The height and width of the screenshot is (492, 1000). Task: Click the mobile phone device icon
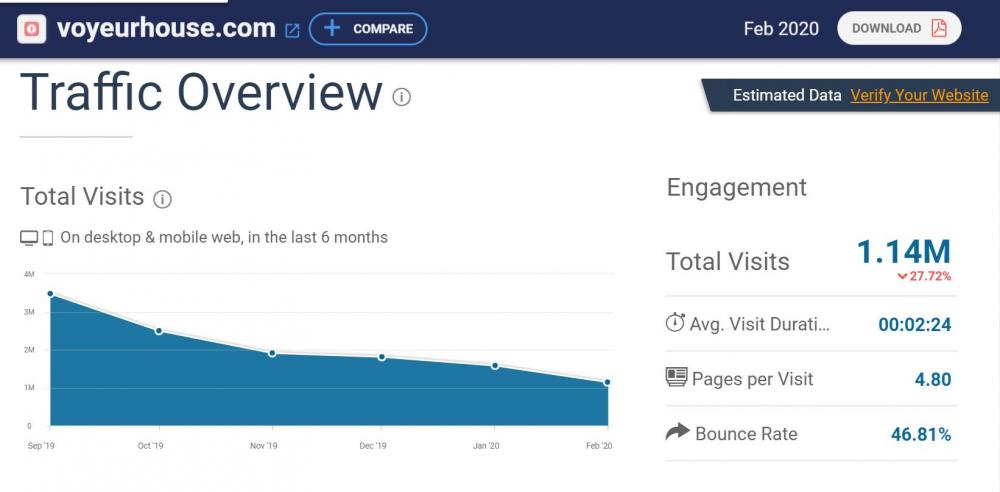(47, 238)
